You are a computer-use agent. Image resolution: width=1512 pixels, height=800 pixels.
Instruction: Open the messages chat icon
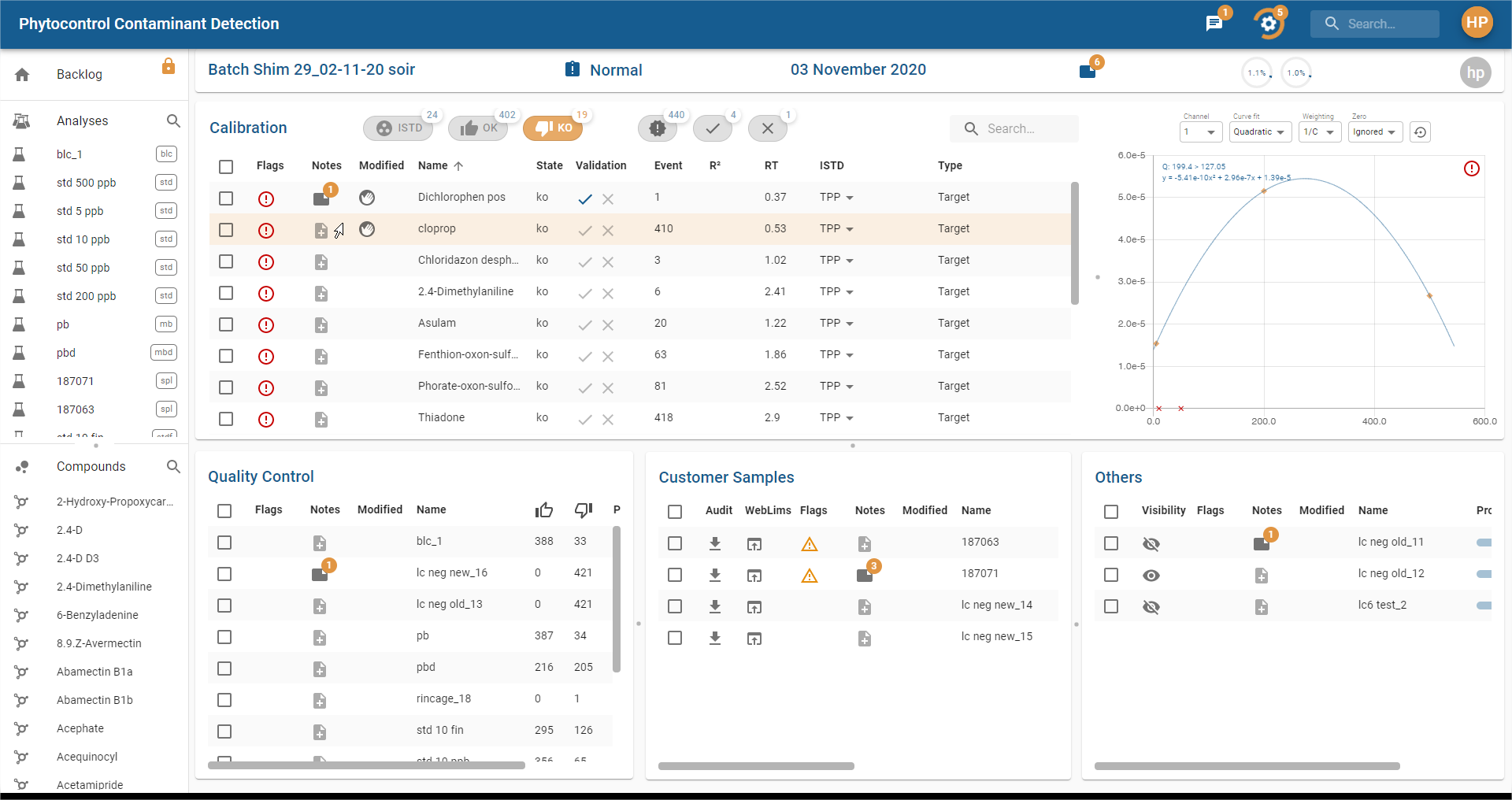pyautogui.click(x=1214, y=24)
